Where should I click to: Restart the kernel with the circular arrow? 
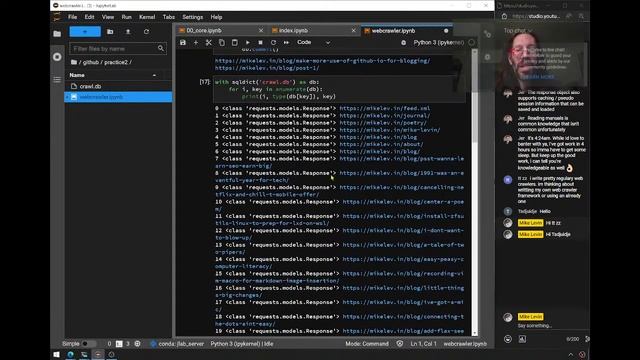click(273, 42)
